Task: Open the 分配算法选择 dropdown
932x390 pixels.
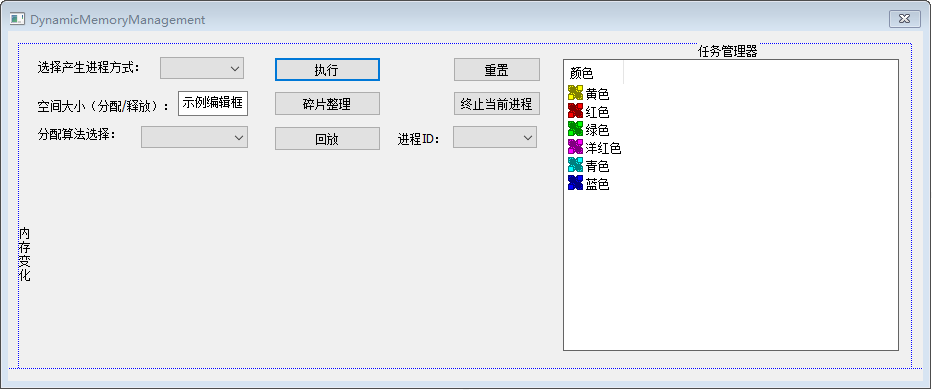Action: 194,137
